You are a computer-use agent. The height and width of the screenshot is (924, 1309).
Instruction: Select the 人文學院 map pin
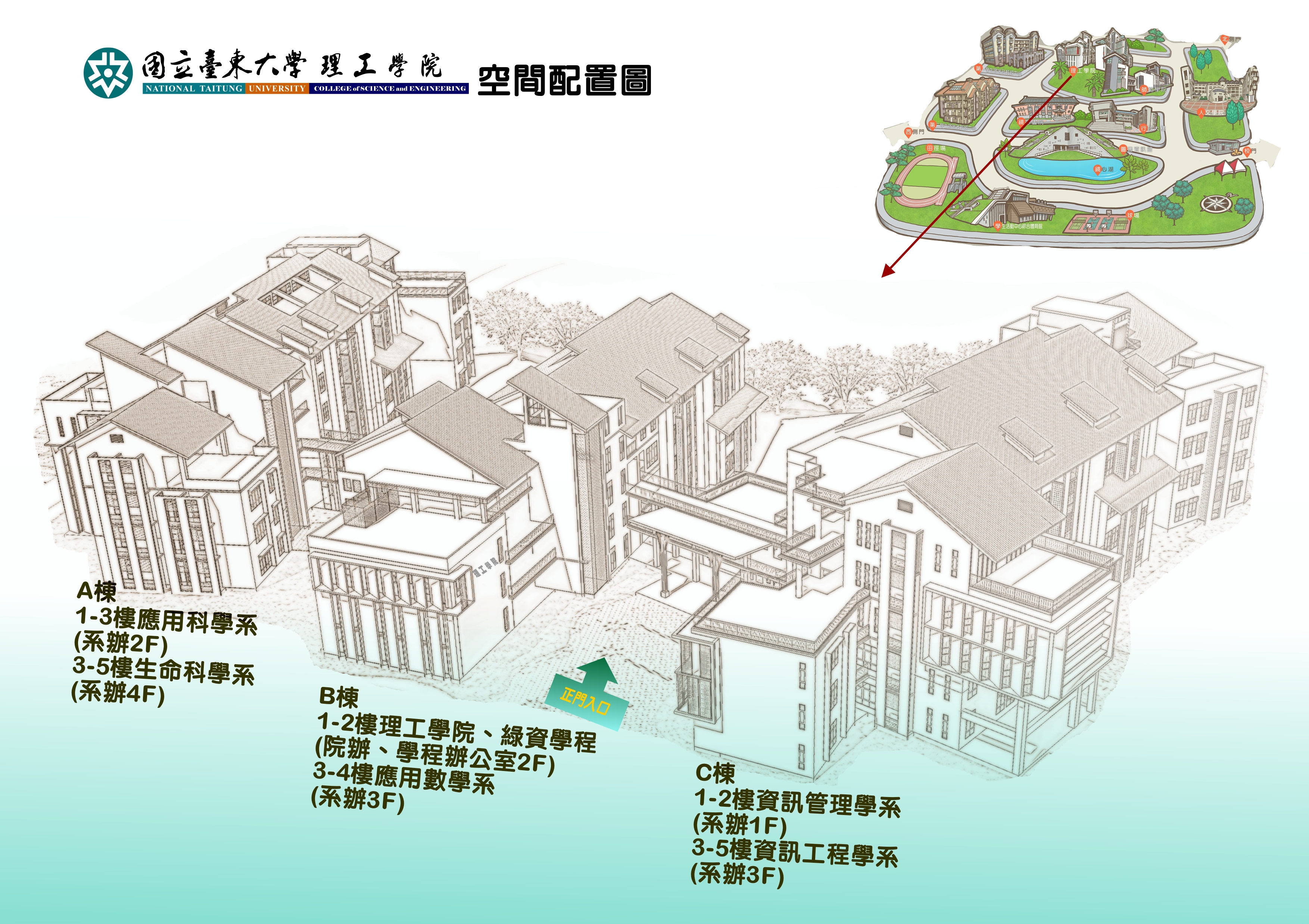pyautogui.click(x=1201, y=112)
